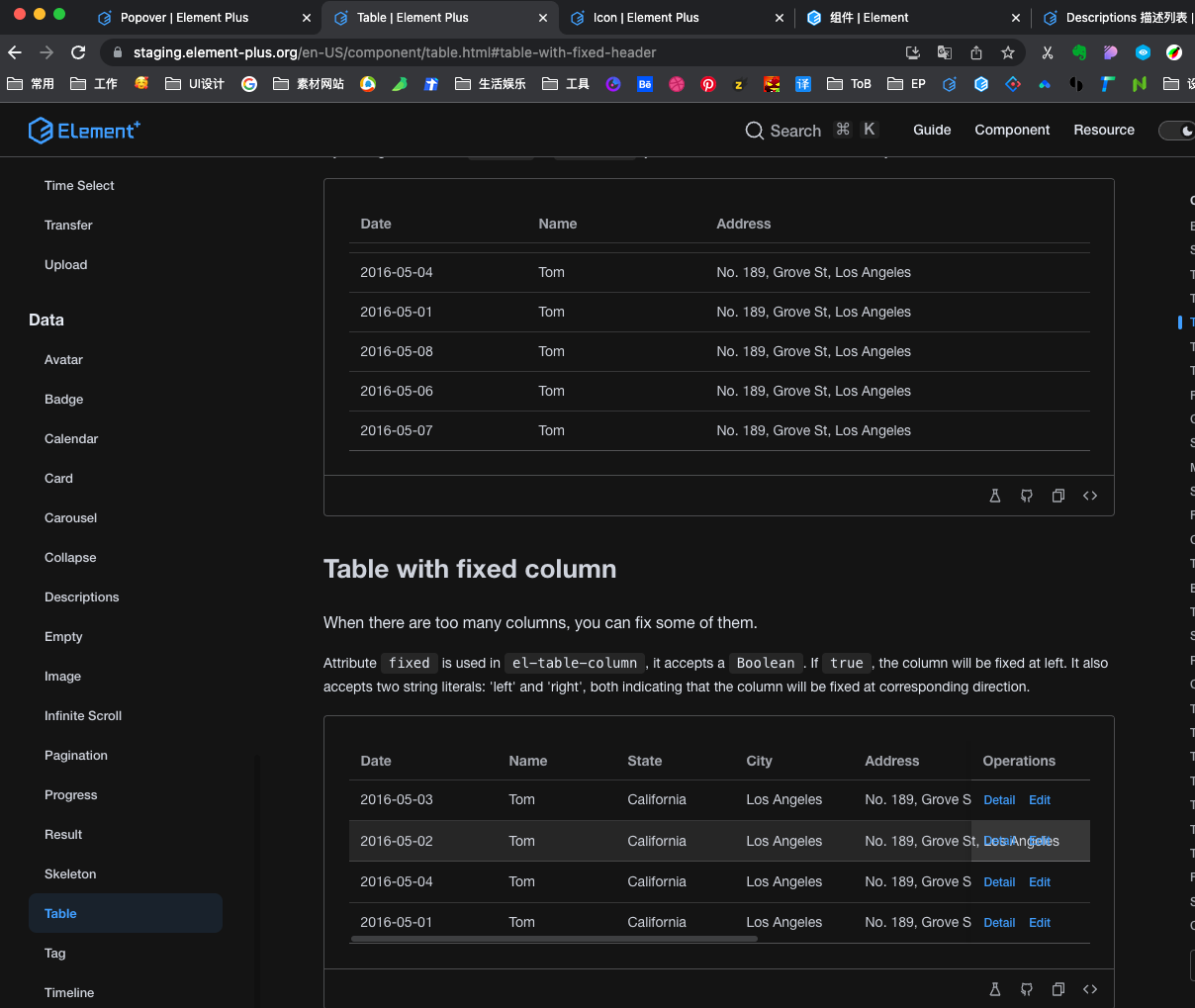Open the Resource menu item

tap(1104, 130)
